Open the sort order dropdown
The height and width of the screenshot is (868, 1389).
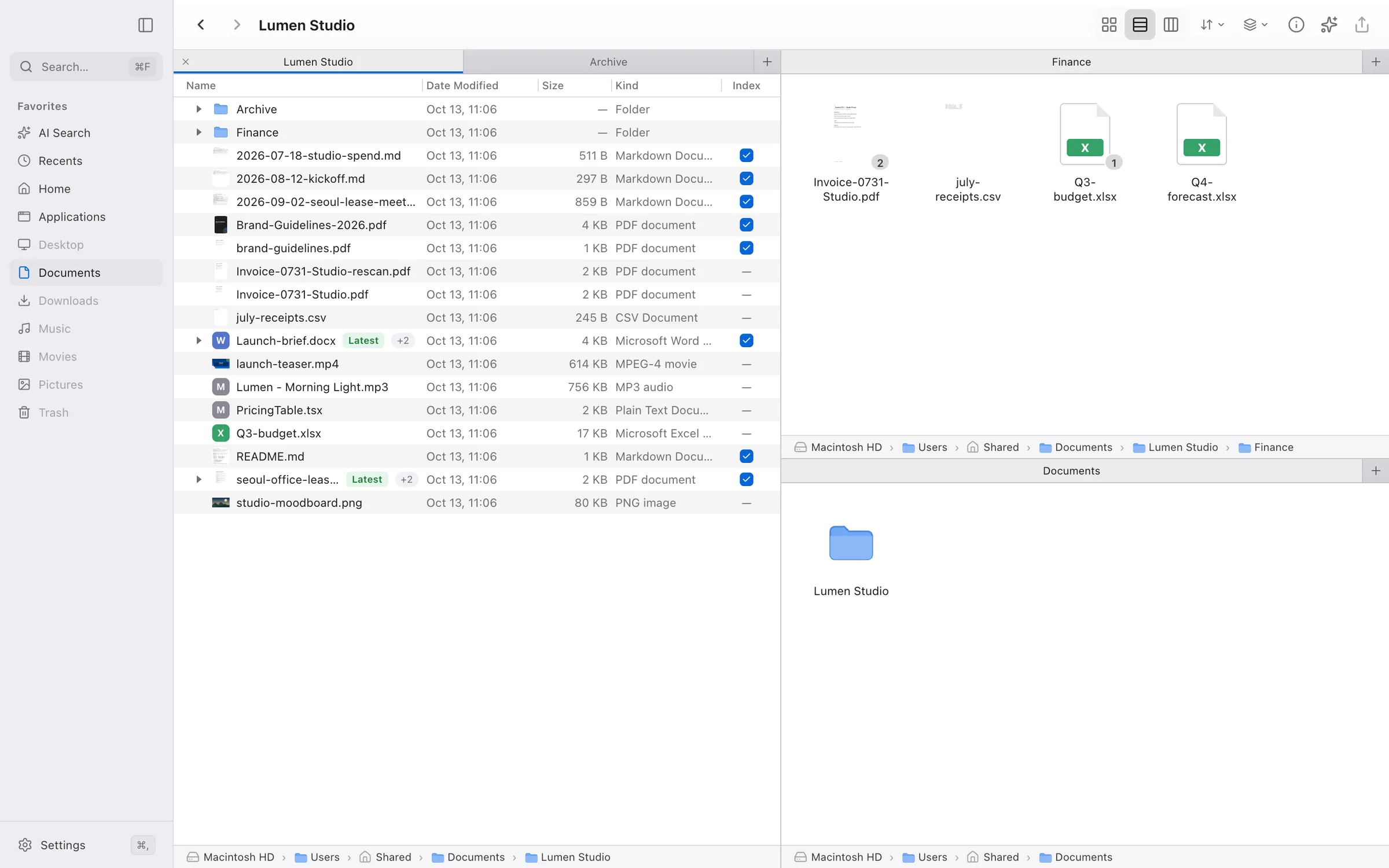click(x=1212, y=25)
